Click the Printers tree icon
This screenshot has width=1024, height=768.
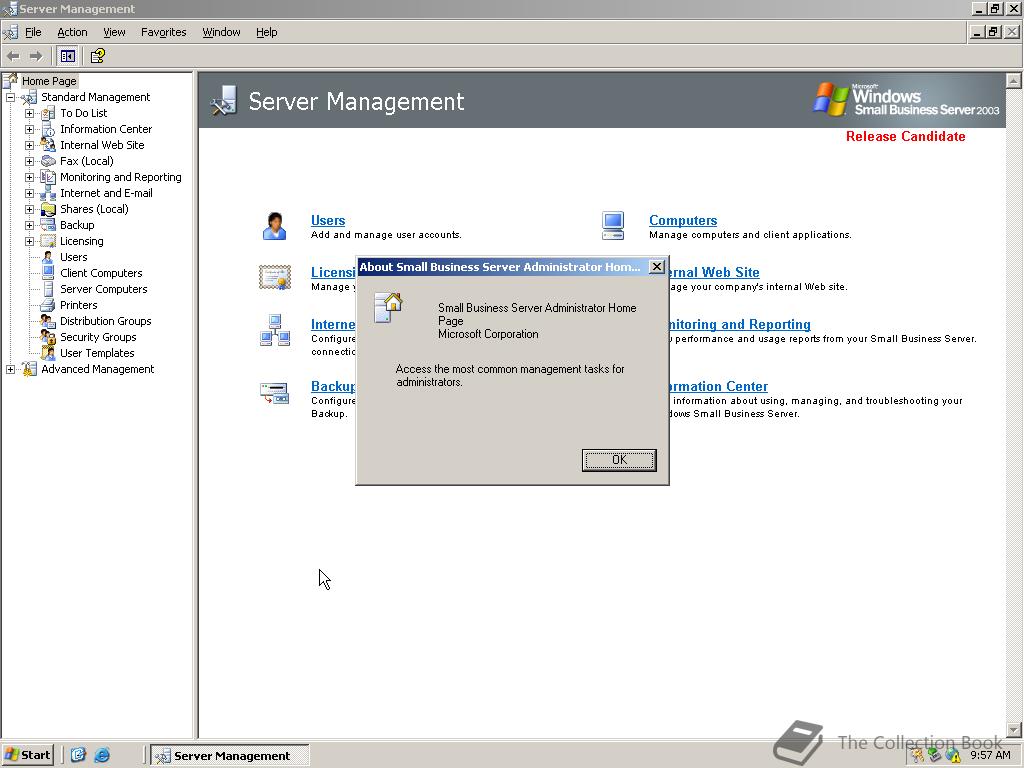click(x=48, y=305)
